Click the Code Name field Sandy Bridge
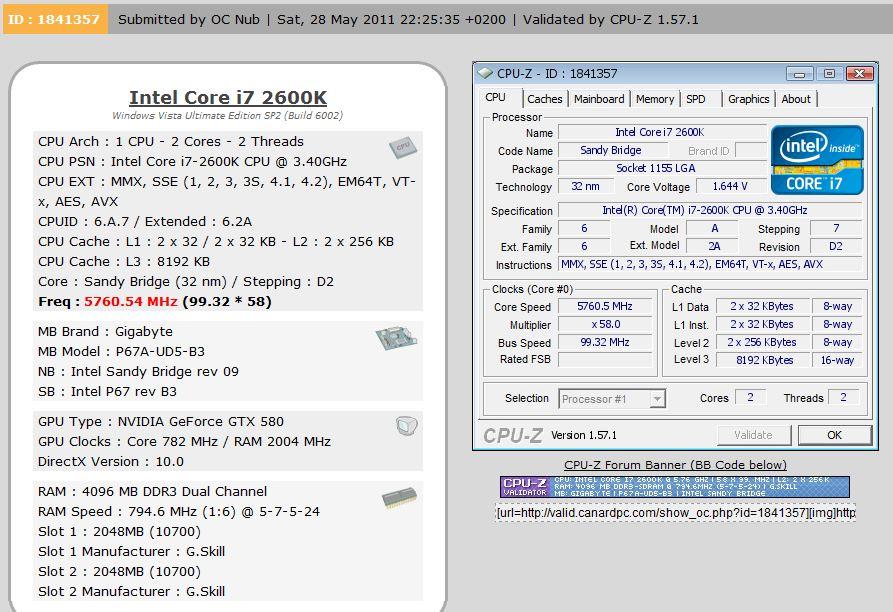The width and height of the screenshot is (893, 612). (612, 150)
